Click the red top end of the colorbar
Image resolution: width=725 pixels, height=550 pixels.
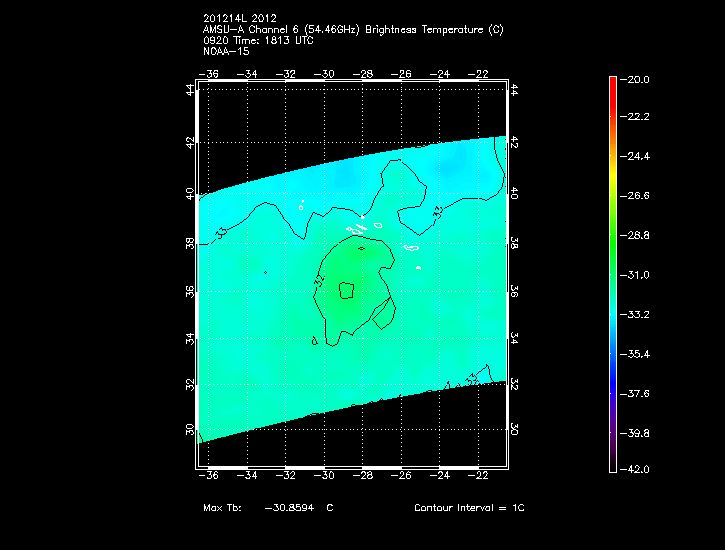click(612, 84)
